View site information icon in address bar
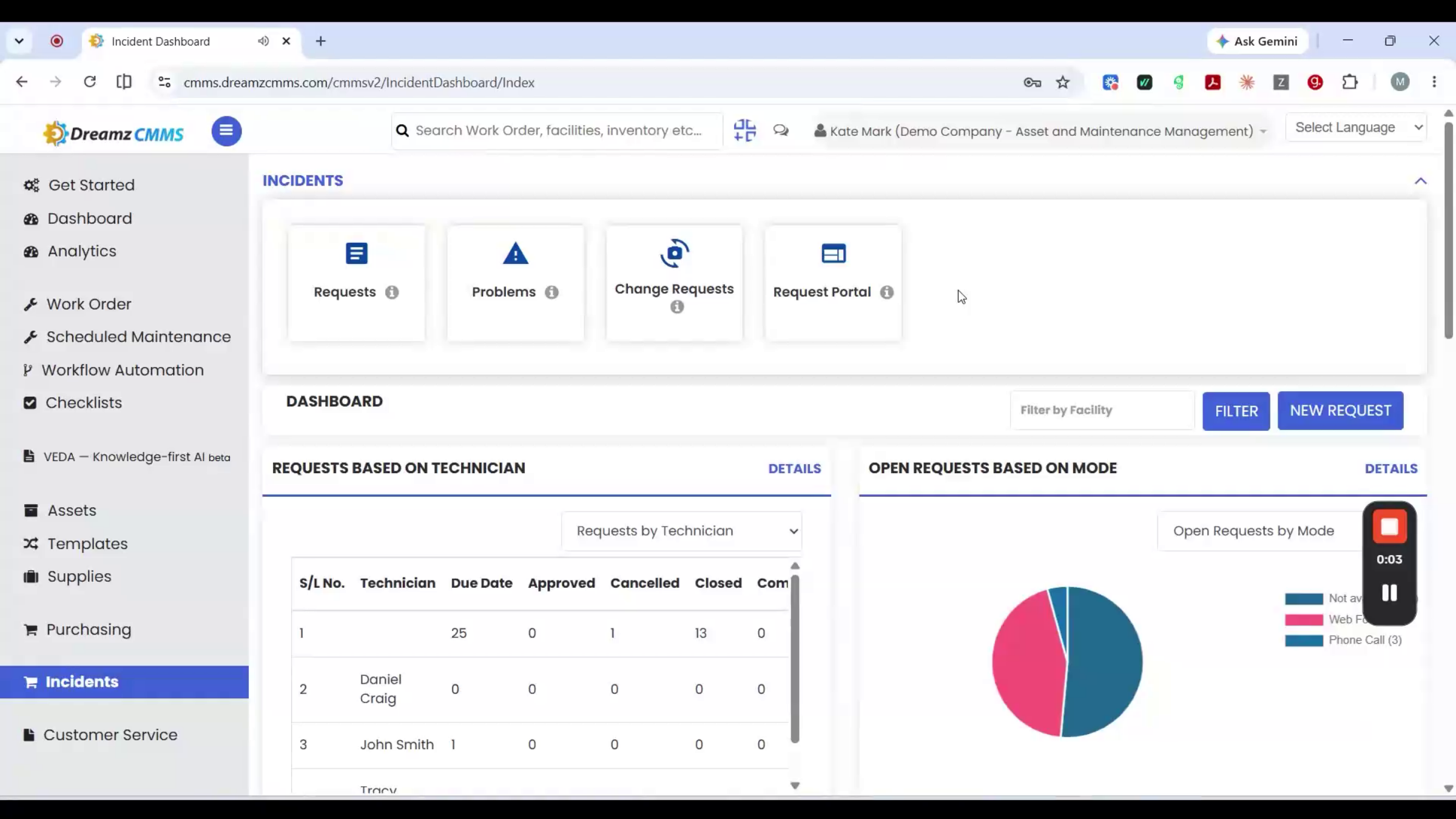Screen dimensions: 1456x819 [x=164, y=82]
